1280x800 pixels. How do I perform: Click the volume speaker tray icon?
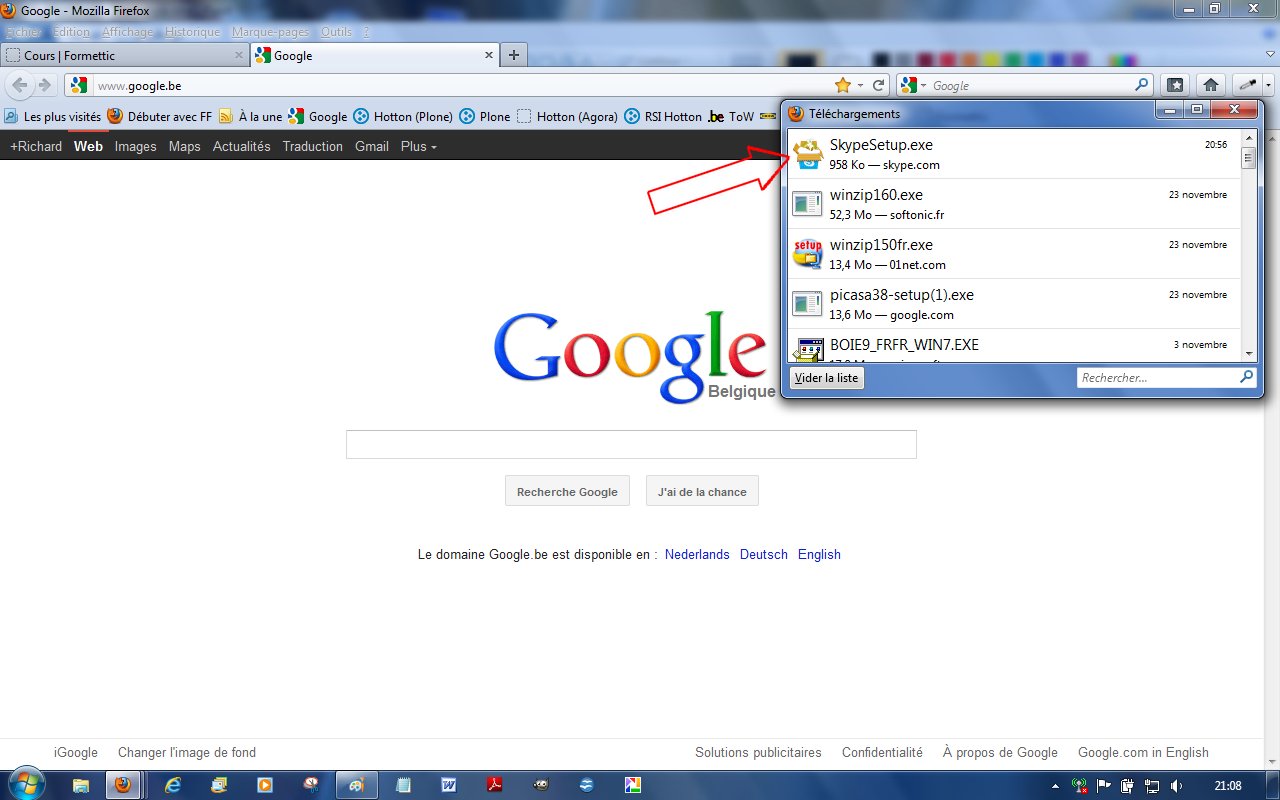tap(1175, 785)
